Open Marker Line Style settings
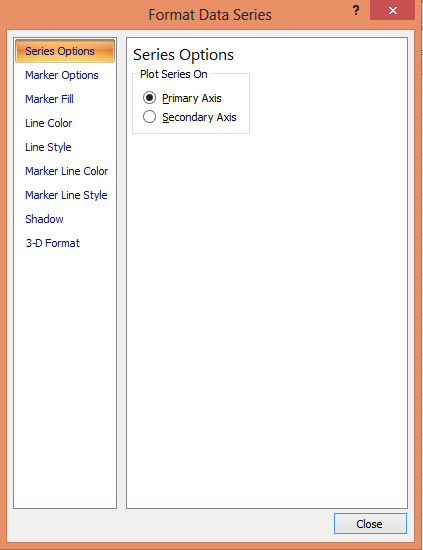The image size is (423, 550). pos(66,195)
